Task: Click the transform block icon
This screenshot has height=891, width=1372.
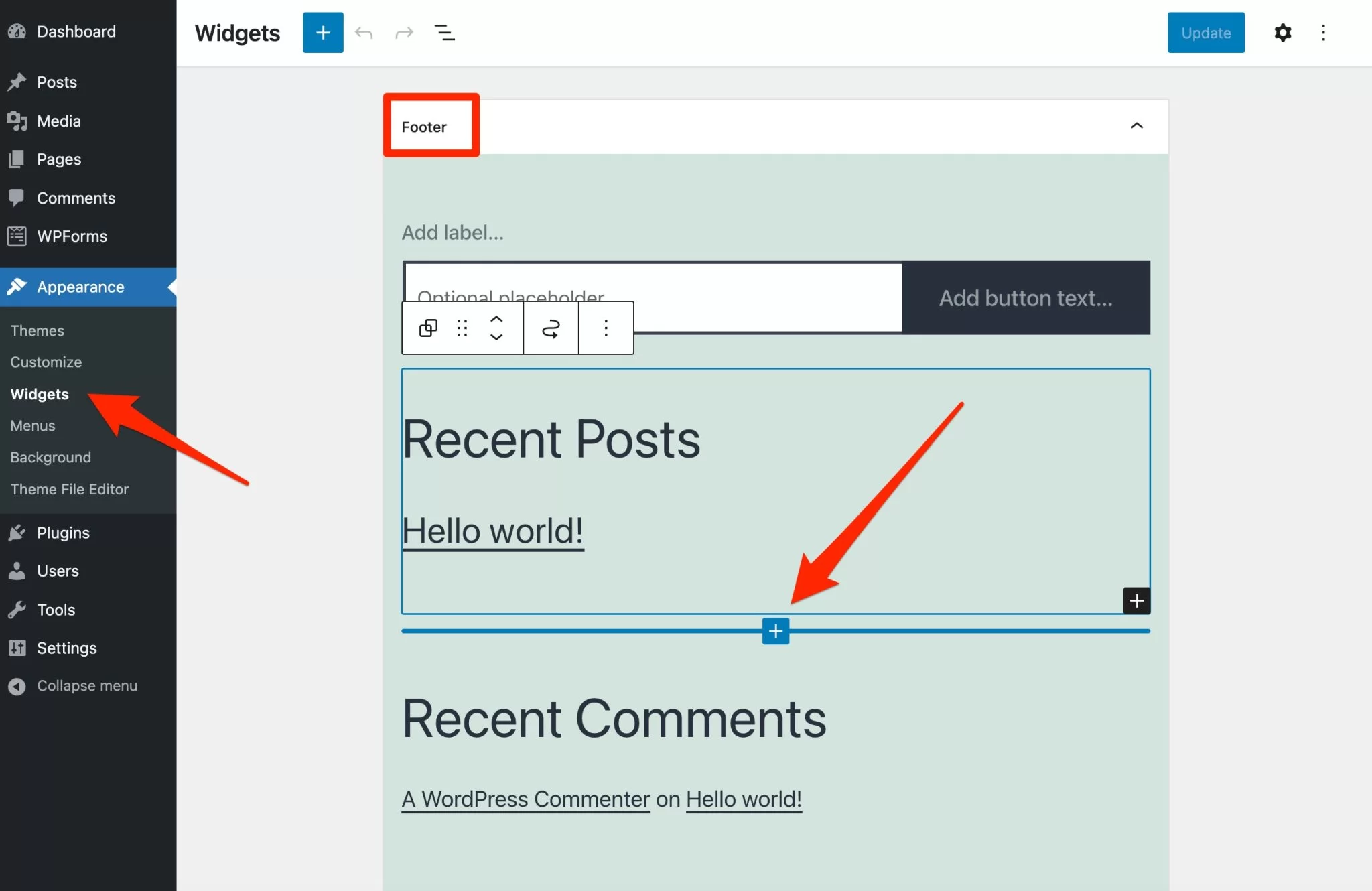Action: (x=428, y=328)
